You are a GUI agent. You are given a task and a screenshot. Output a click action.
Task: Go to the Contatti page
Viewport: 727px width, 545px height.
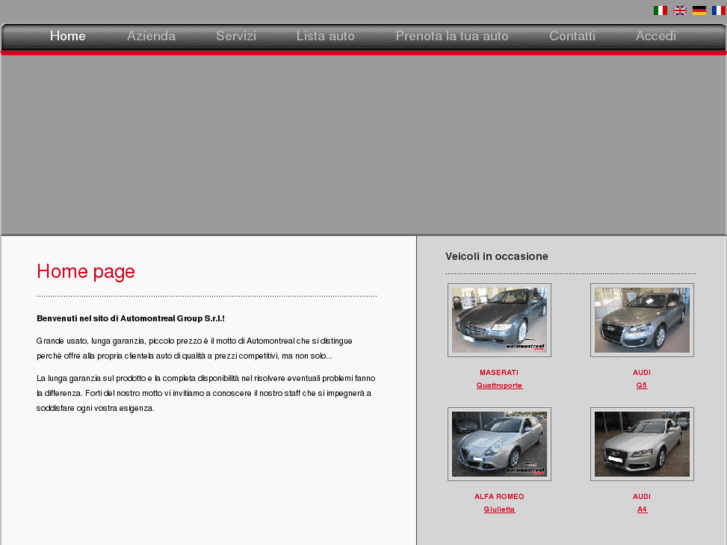tap(572, 36)
